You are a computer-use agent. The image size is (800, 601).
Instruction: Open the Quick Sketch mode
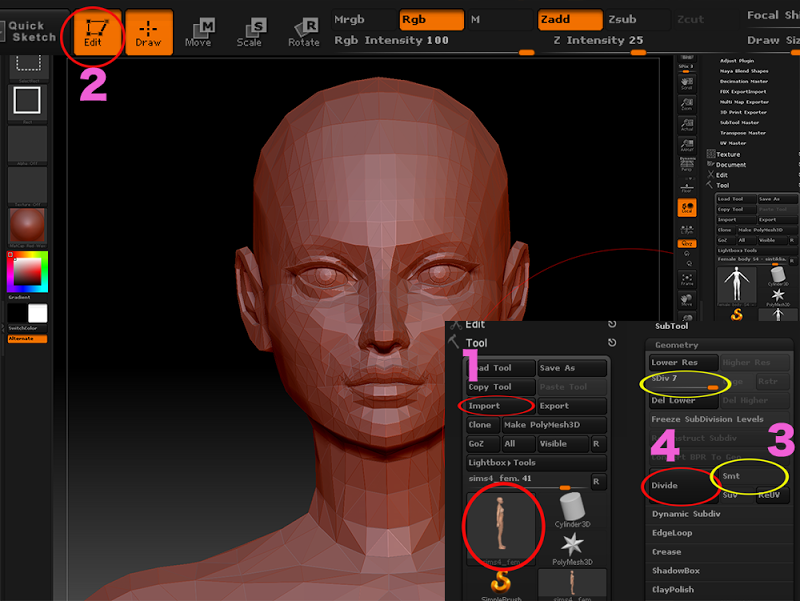point(32,31)
